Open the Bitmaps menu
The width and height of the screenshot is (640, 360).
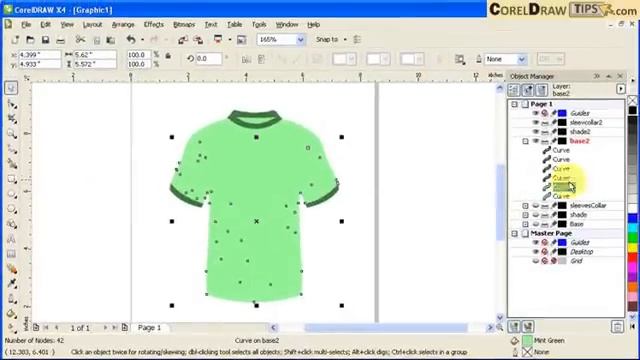pyautogui.click(x=184, y=24)
